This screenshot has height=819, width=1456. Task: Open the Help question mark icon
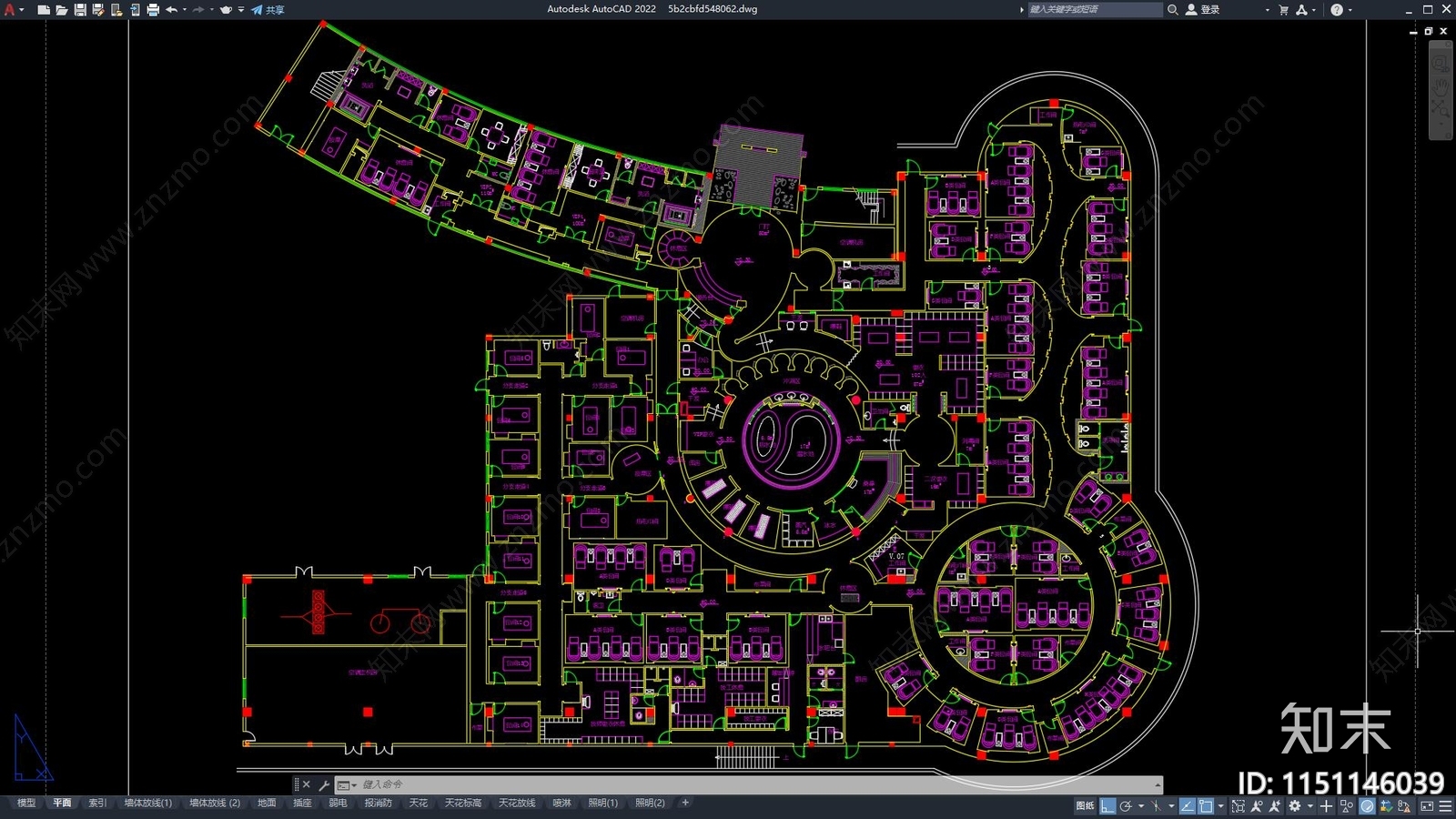(x=1336, y=9)
